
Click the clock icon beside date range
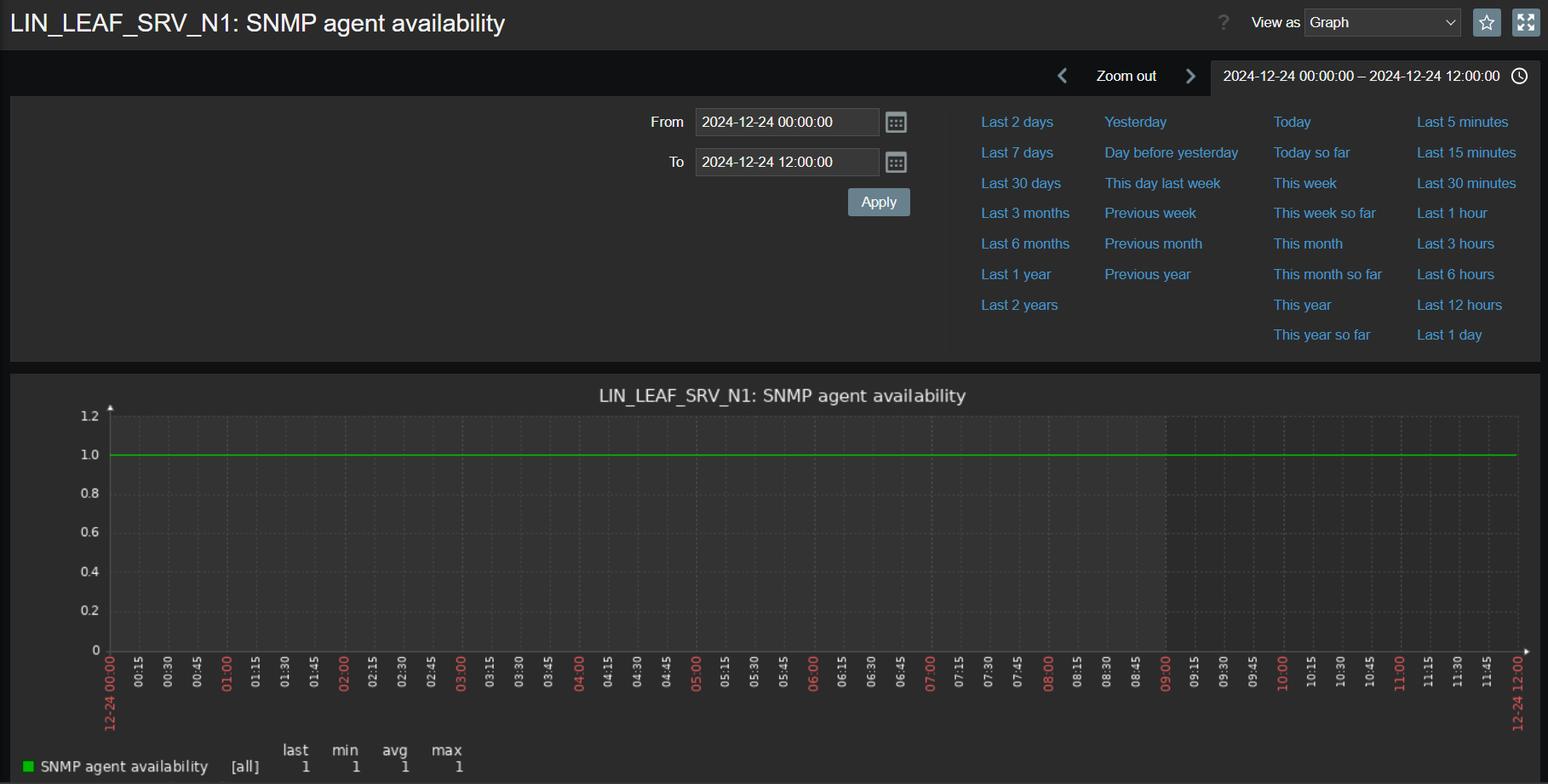click(x=1520, y=77)
